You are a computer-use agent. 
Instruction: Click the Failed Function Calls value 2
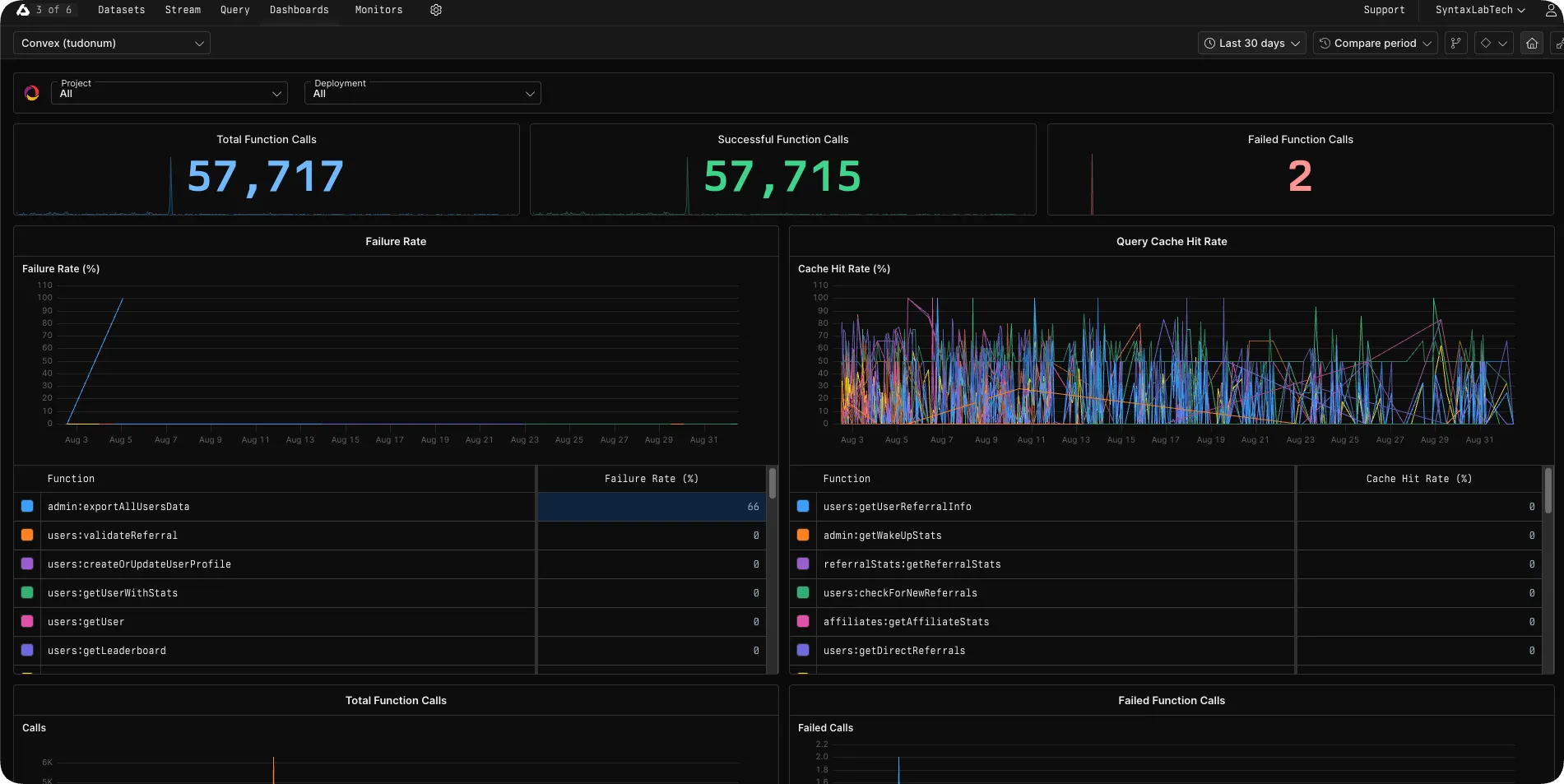pyautogui.click(x=1300, y=177)
